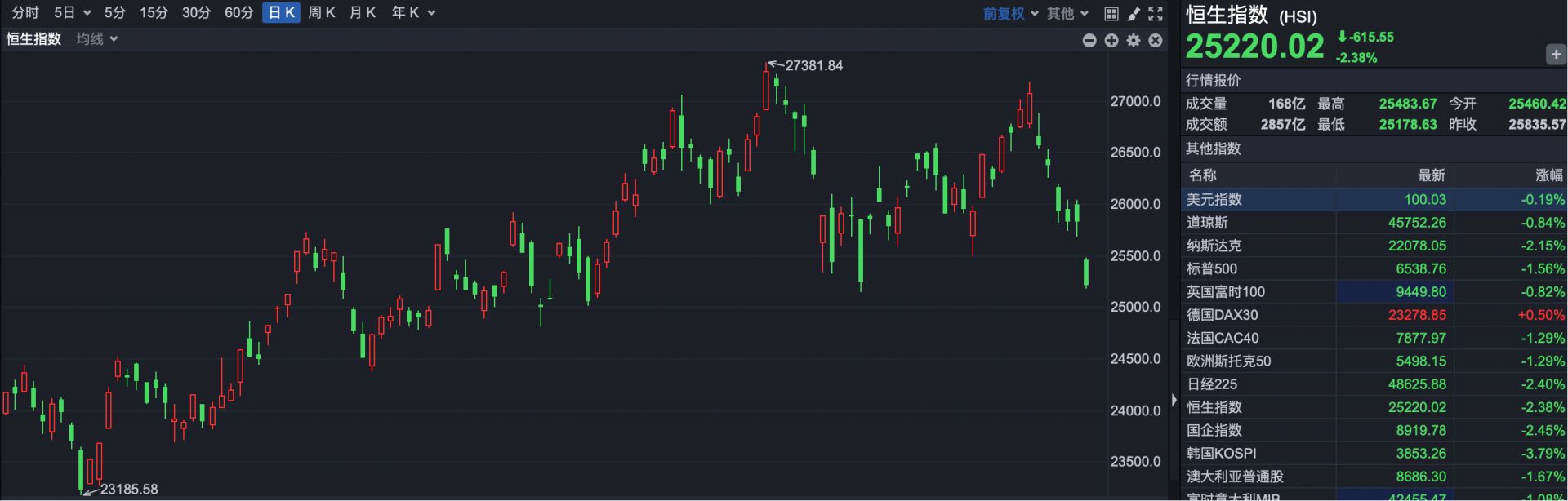Select the drawing brush tool
This screenshot has height=501, width=1568.
[1134, 13]
